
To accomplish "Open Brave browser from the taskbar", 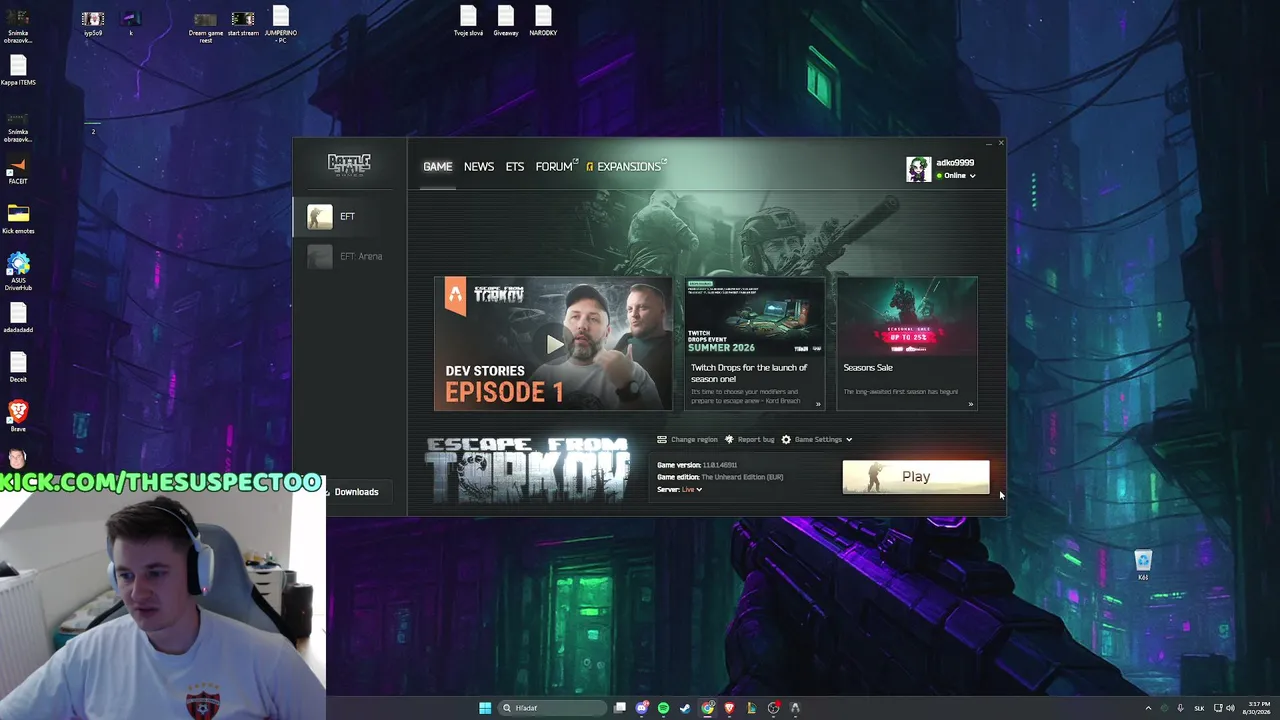I will [729, 708].
